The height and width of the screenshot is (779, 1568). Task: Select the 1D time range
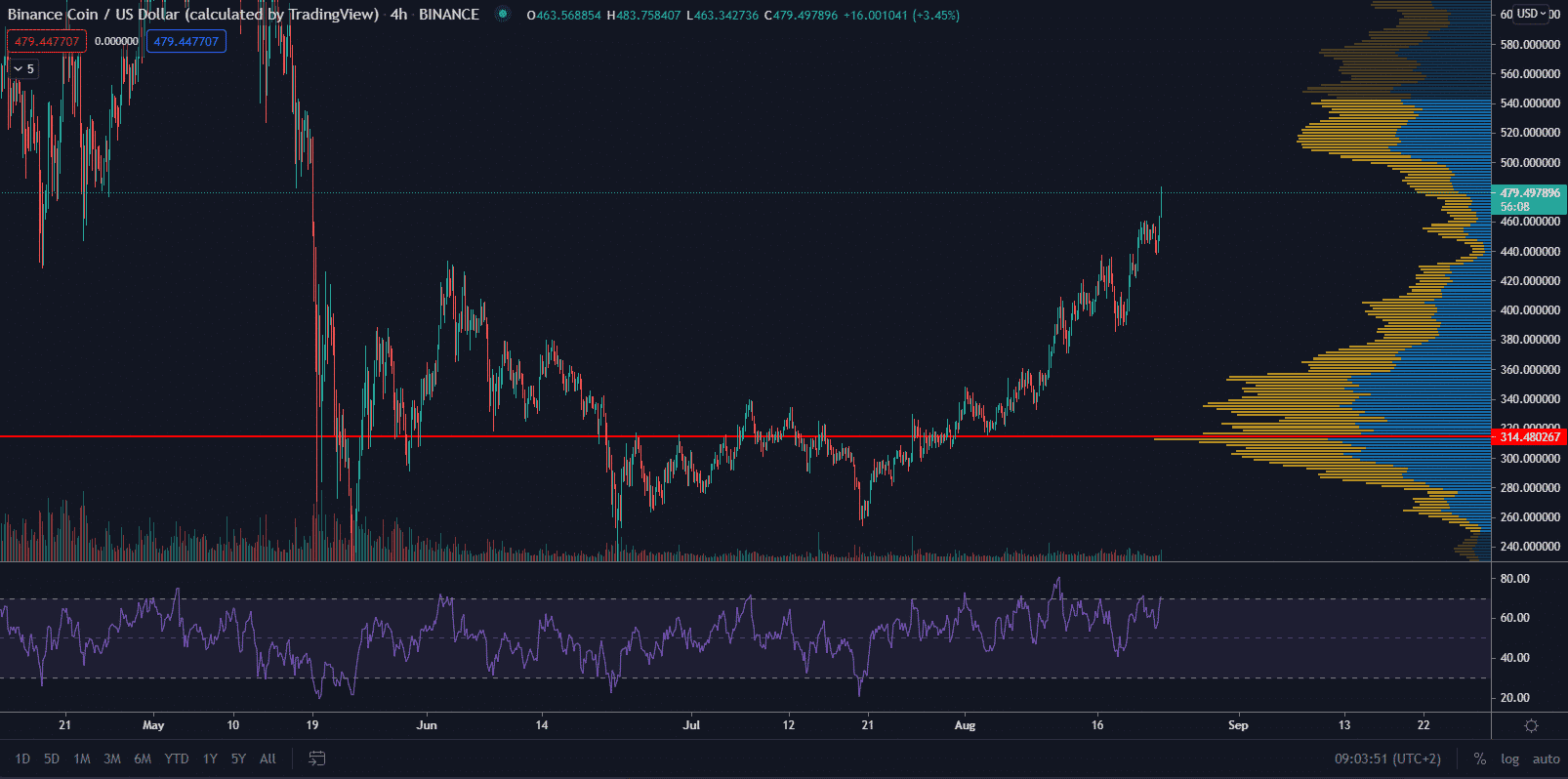22,758
